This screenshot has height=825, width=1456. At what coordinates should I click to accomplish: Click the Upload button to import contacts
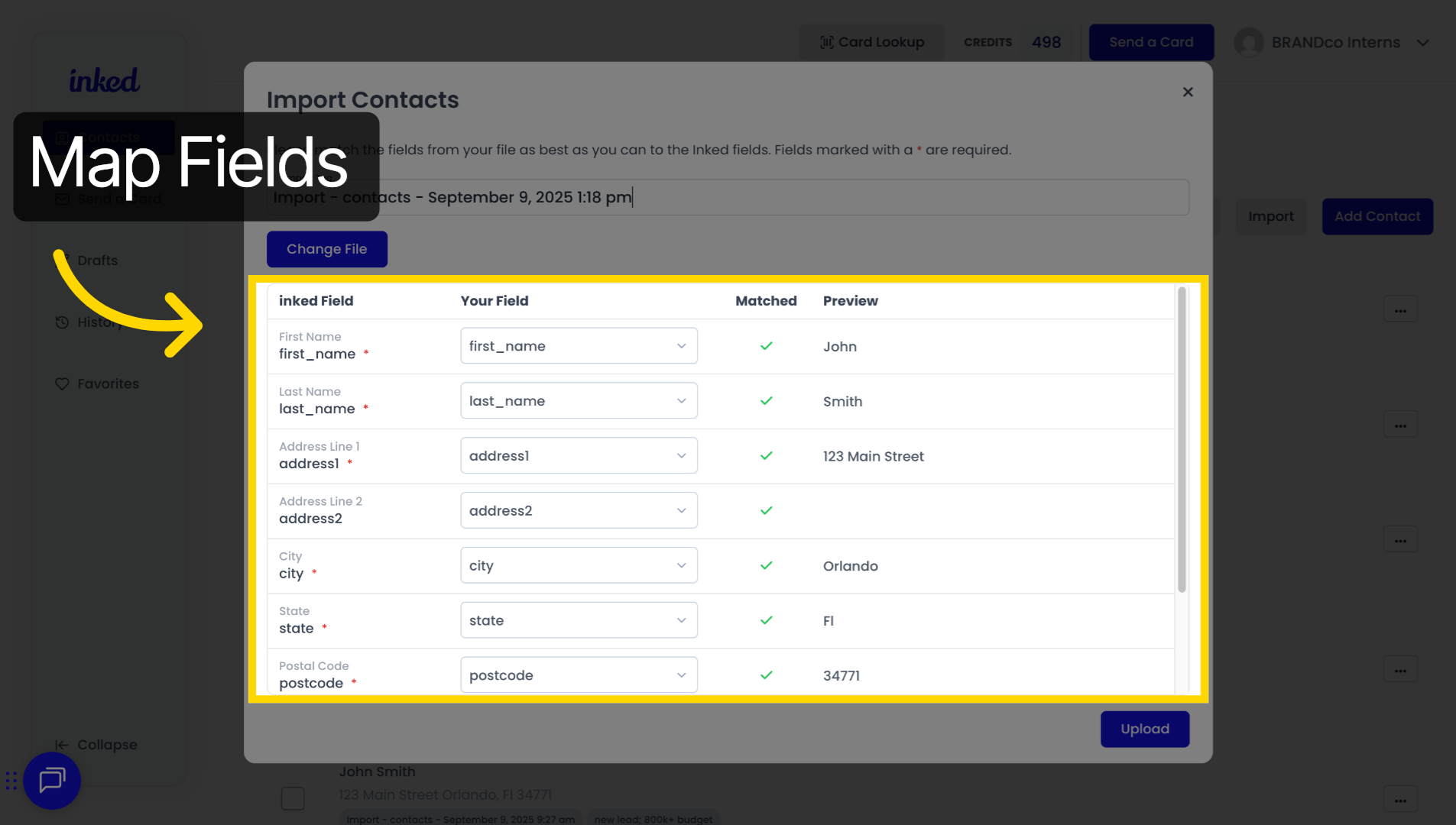[1144, 729]
